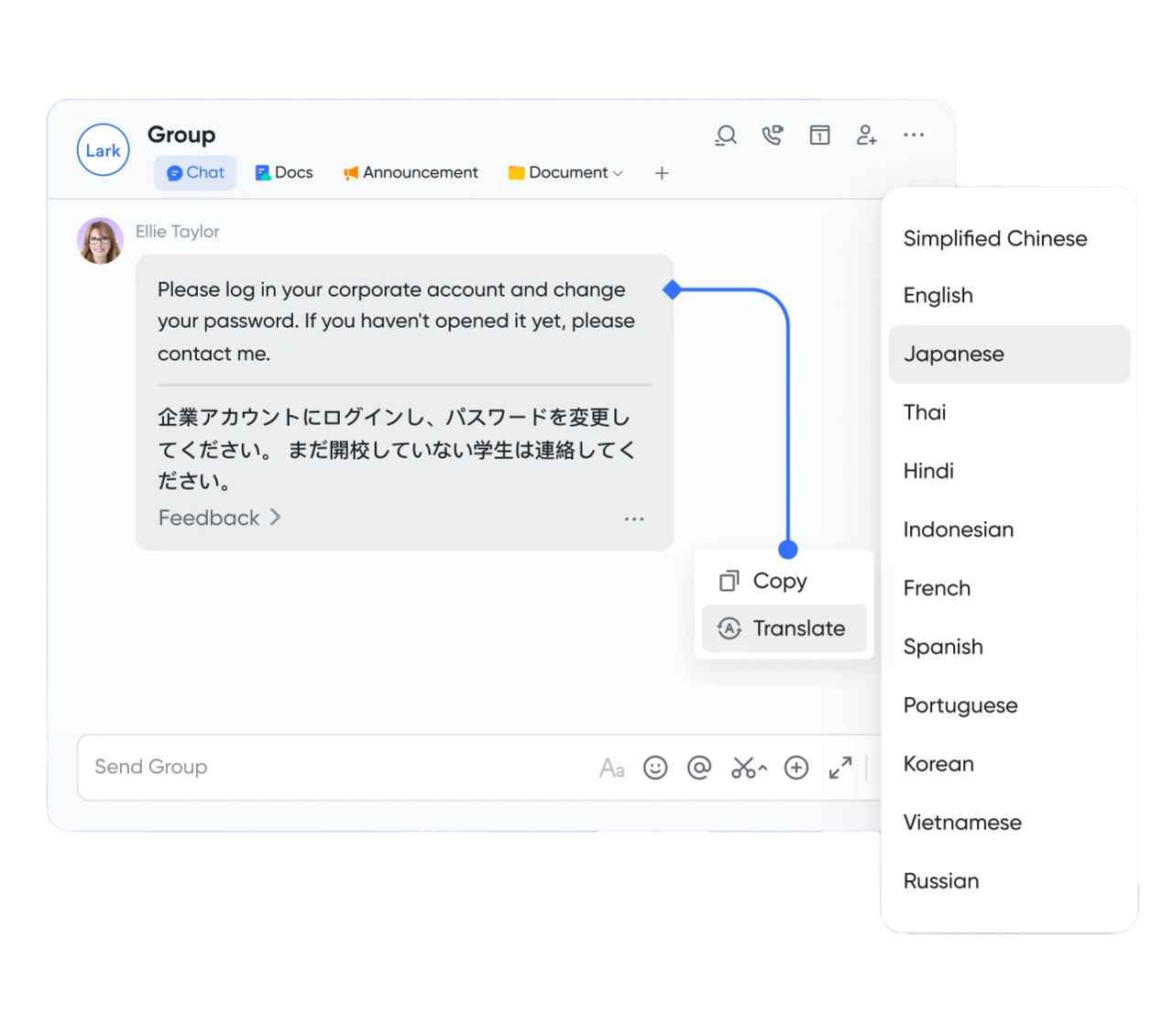Switch to the Chat tab

[195, 172]
